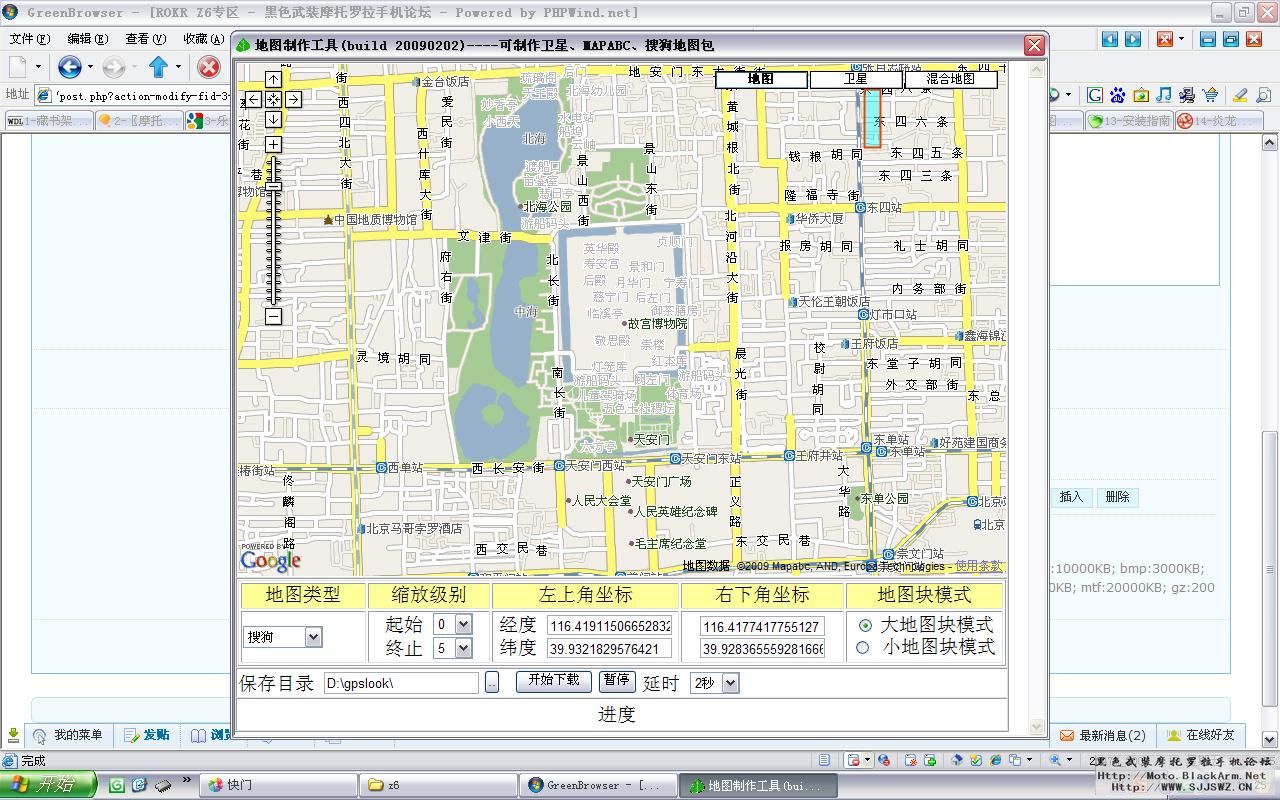Open 文件(F) menu

coord(30,39)
